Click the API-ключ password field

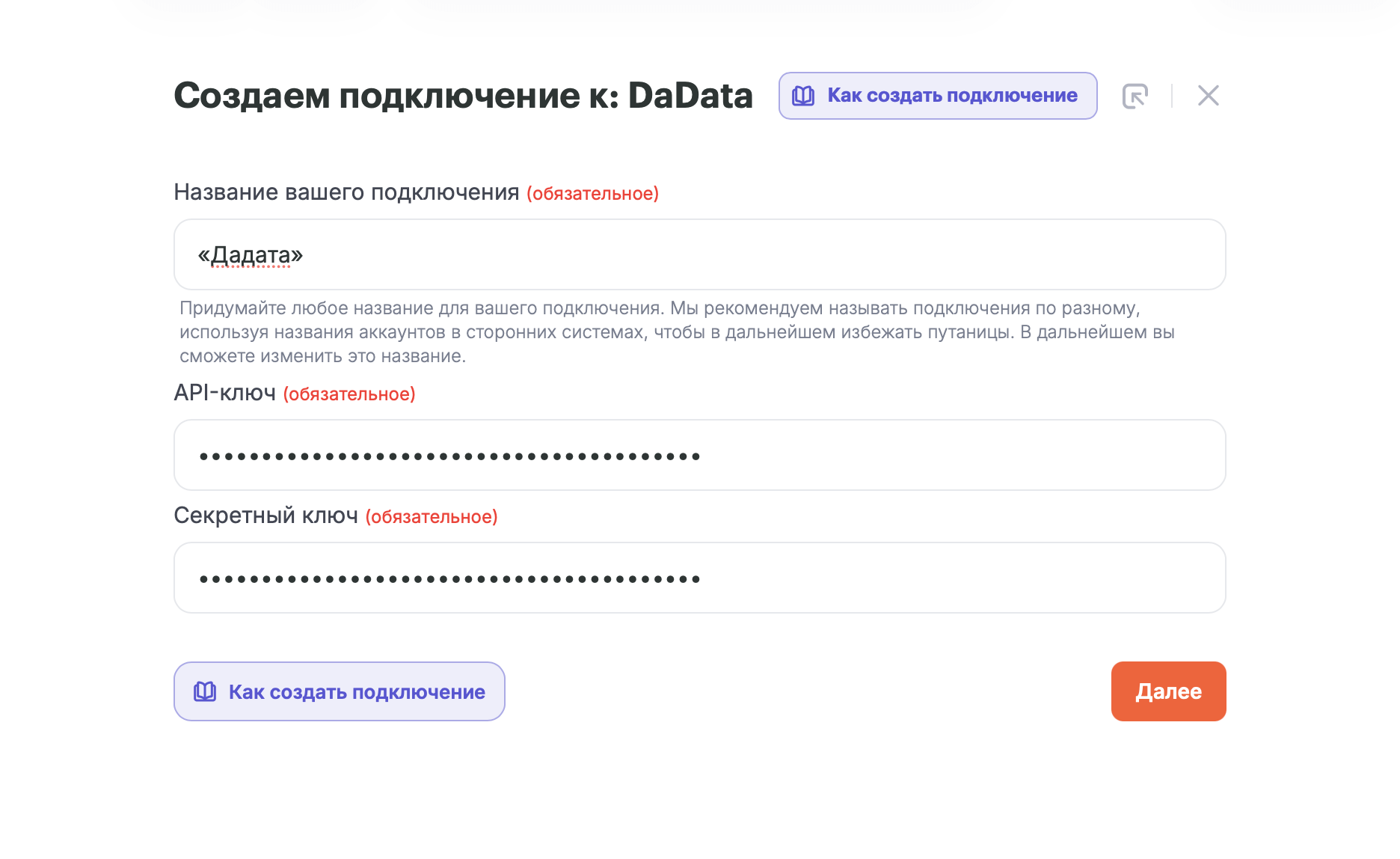[x=699, y=455]
